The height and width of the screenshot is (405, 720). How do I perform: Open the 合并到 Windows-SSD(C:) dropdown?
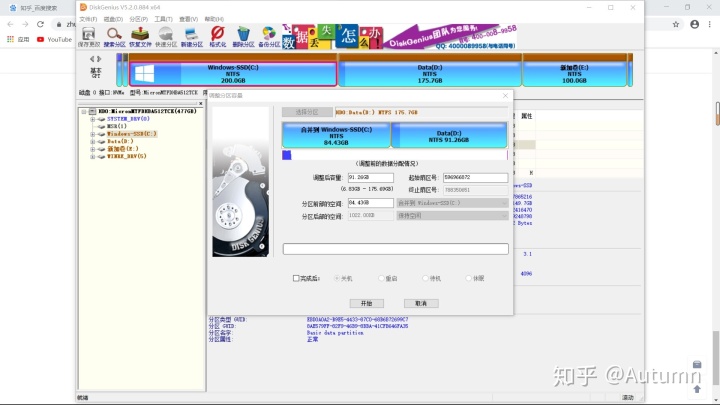click(x=452, y=203)
